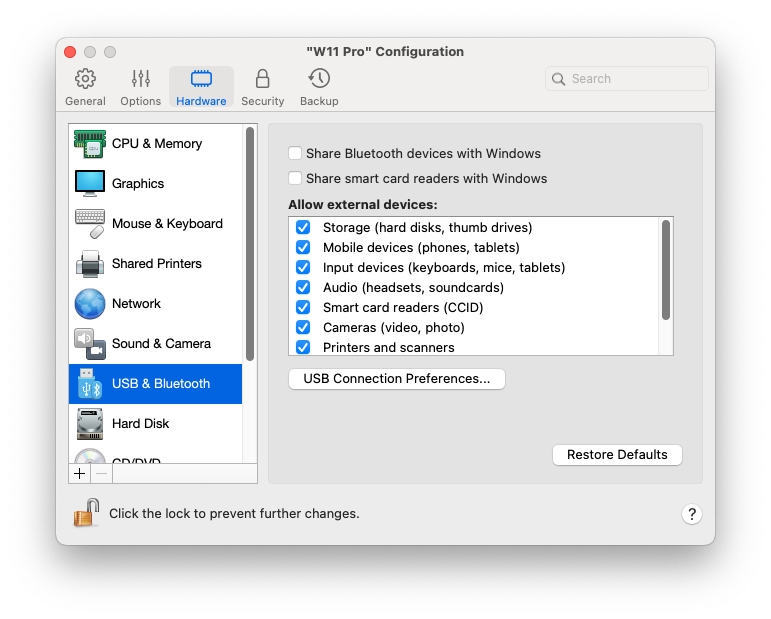
Task: Open Shared Printers via printer icon
Action: pos(90,264)
